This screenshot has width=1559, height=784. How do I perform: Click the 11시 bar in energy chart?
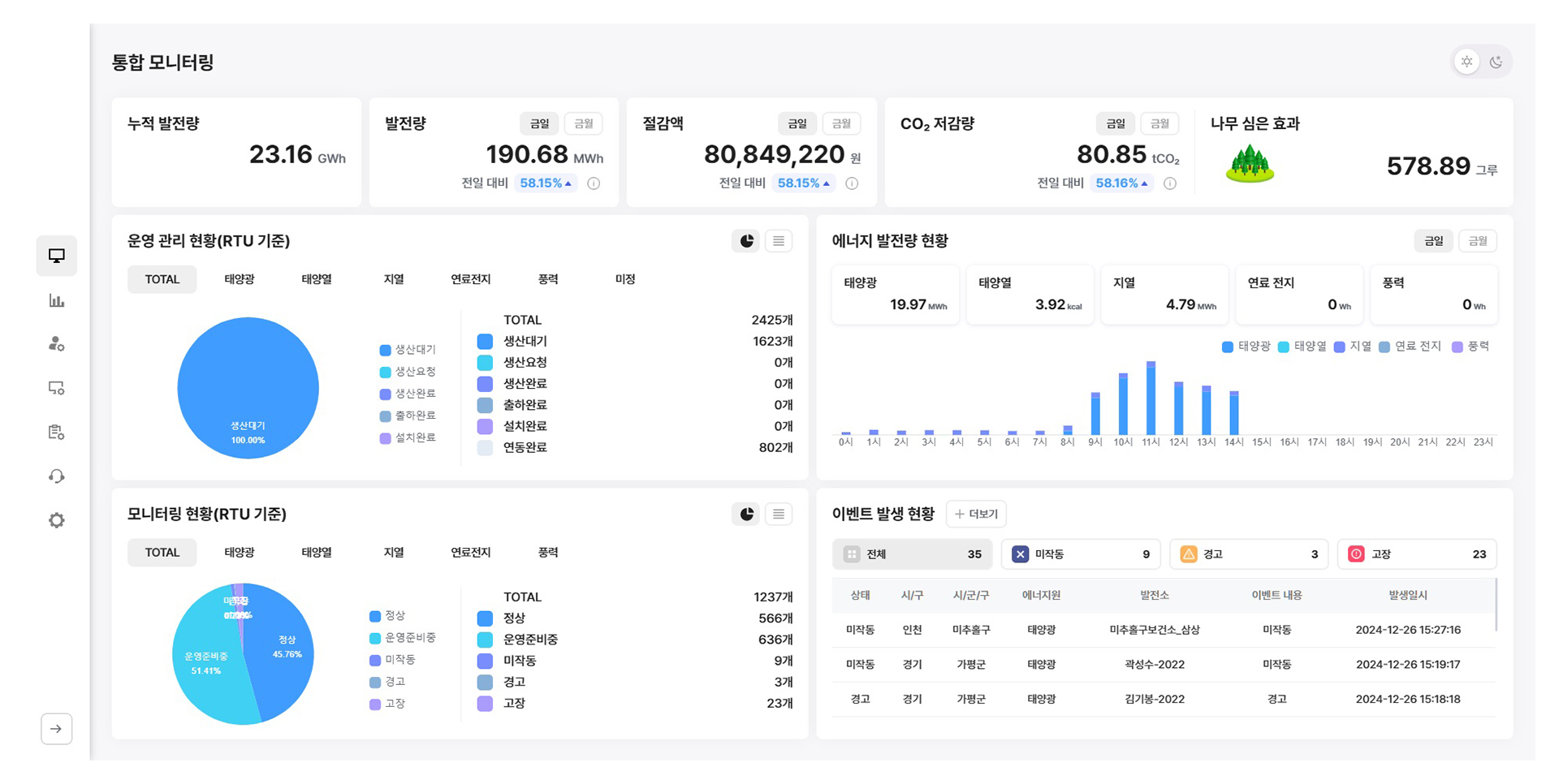point(1151,399)
